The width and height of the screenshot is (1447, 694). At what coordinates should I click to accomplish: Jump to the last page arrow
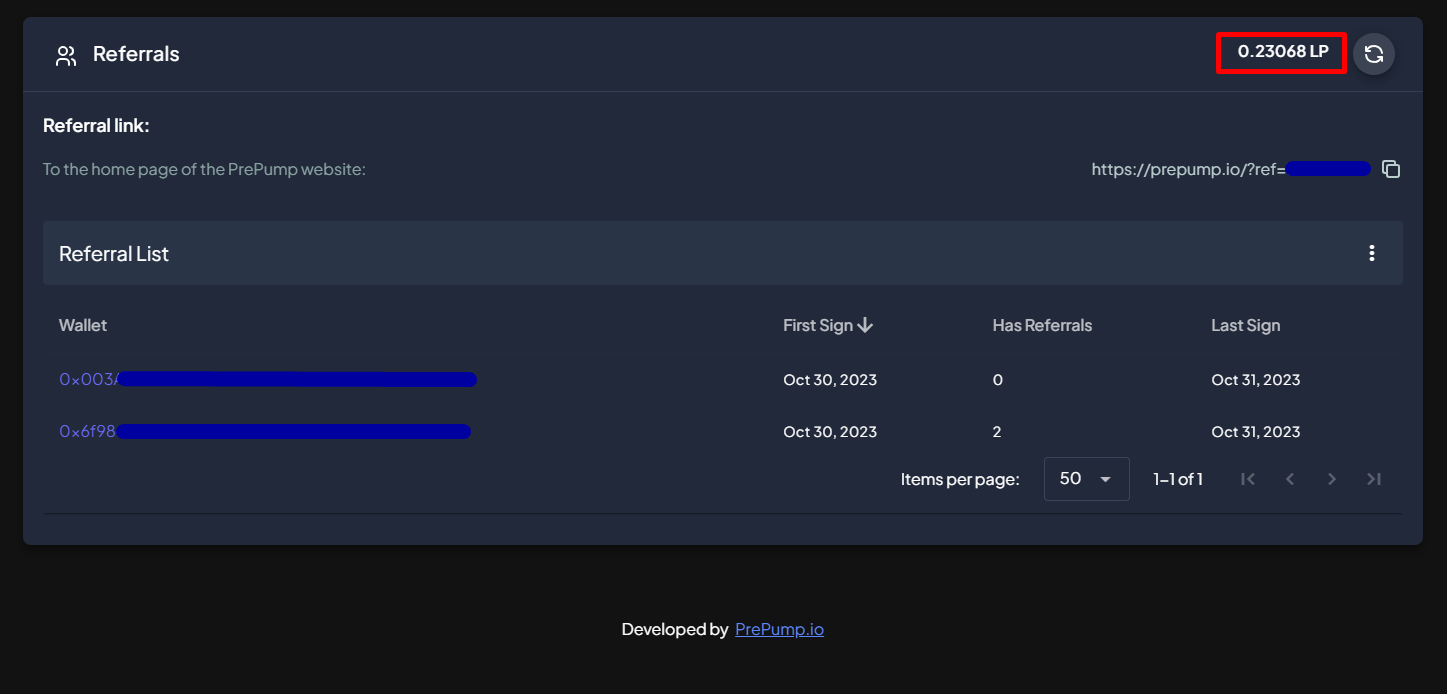pyautogui.click(x=1374, y=479)
